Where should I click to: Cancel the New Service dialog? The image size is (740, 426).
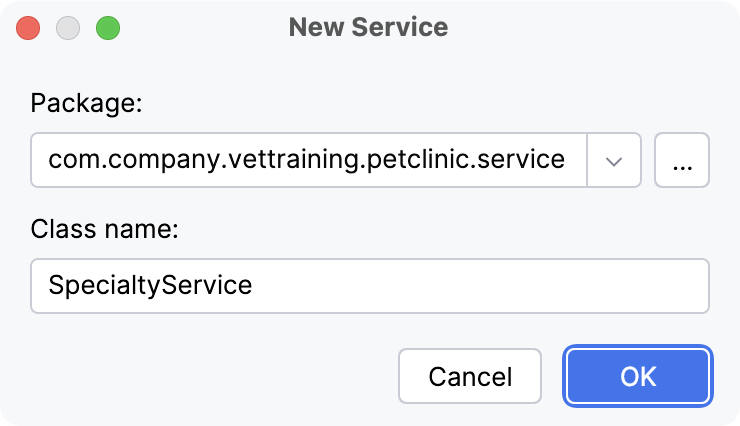pos(470,376)
